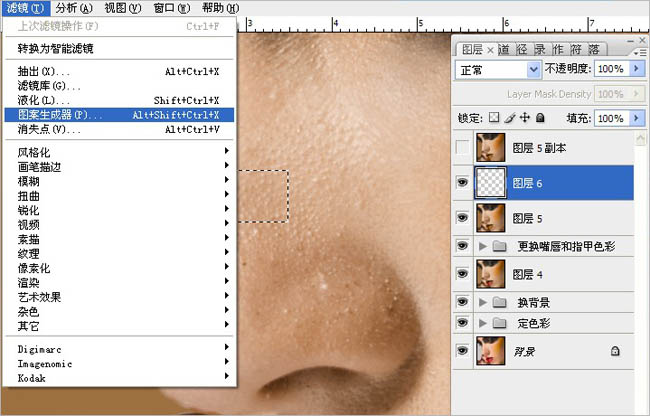Hide the 图层 5 layer
The width and height of the screenshot is (650, 416).
click(463, 218)
